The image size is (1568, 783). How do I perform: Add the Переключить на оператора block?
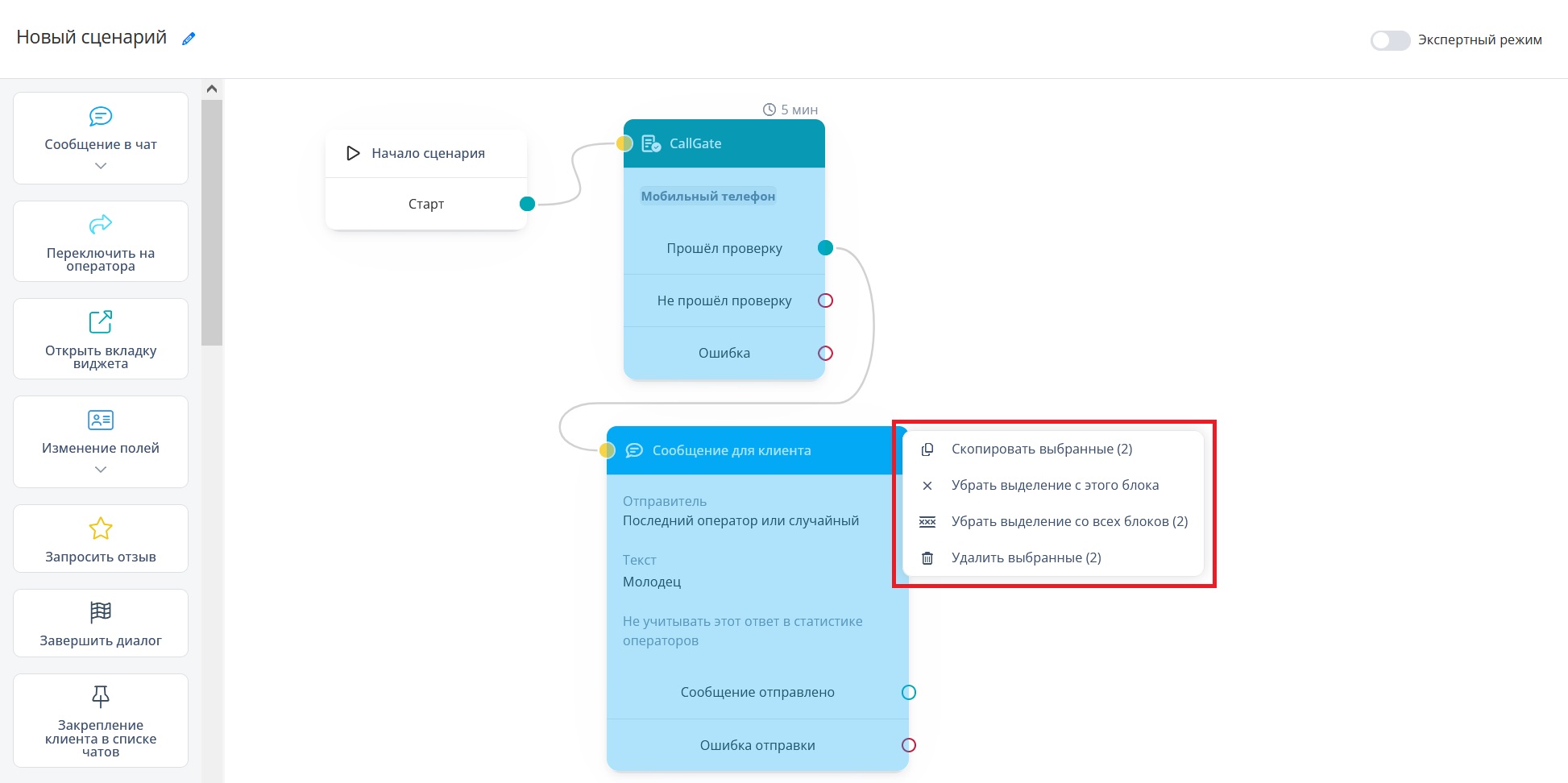point(101,242)
